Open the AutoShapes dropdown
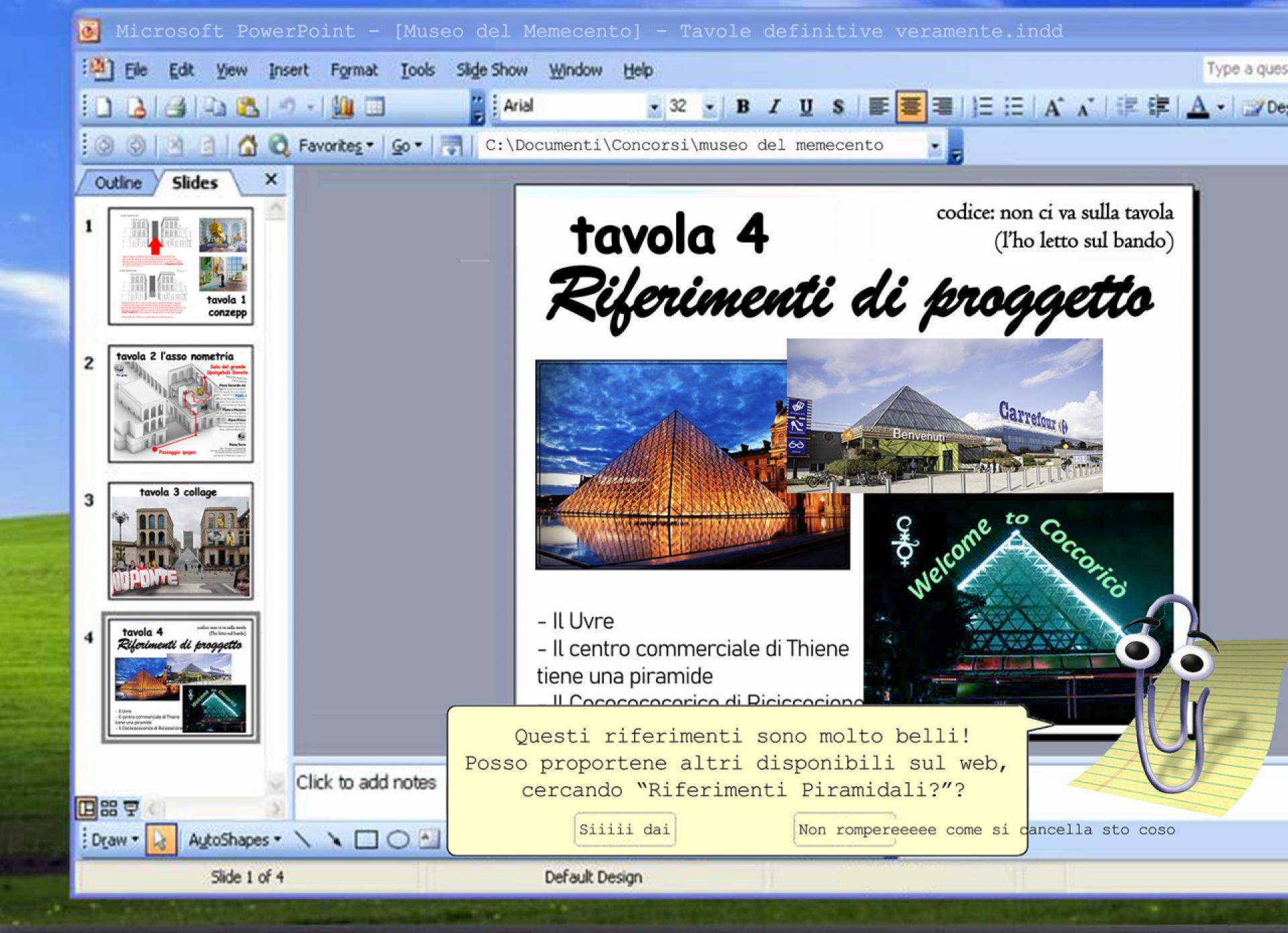Screen dimensions: 1288x933 [235, 840]
